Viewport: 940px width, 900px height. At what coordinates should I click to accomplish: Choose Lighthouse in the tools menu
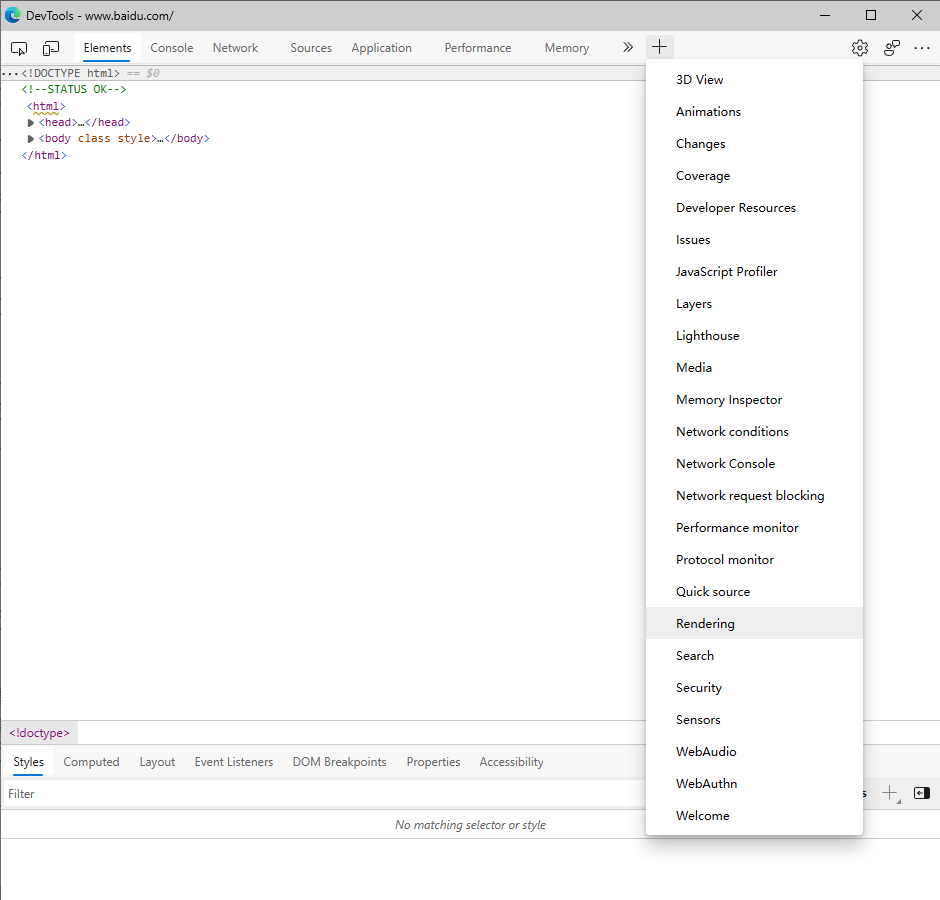tap(707, 335)
